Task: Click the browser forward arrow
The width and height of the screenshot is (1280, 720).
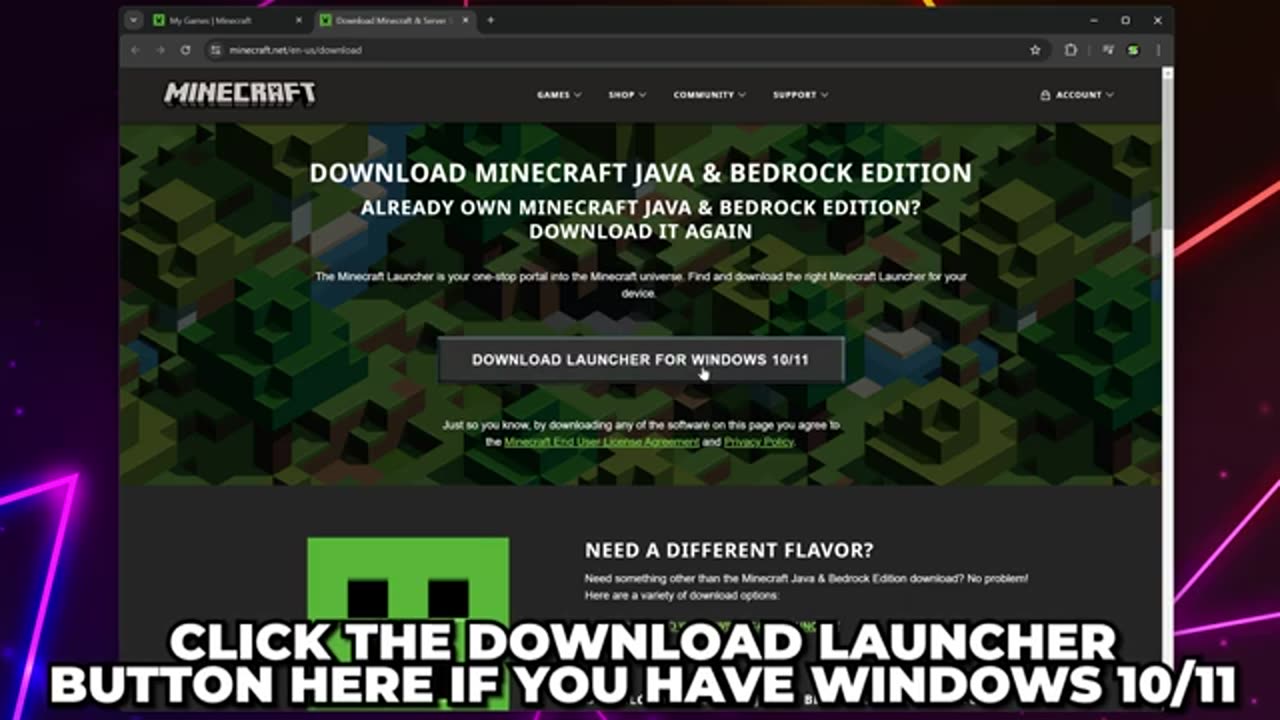Action: point(160,50)
